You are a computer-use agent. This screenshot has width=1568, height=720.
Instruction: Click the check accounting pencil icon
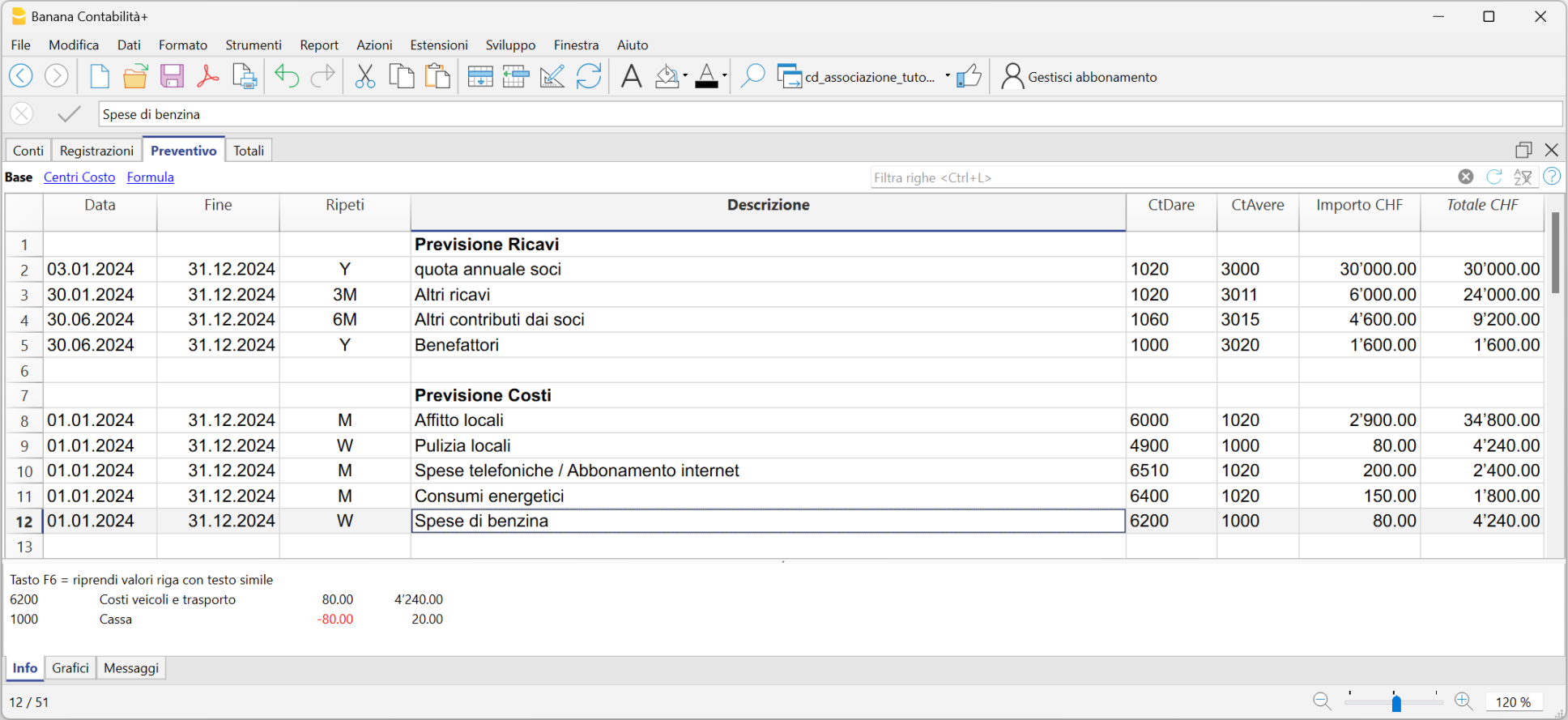552,76
